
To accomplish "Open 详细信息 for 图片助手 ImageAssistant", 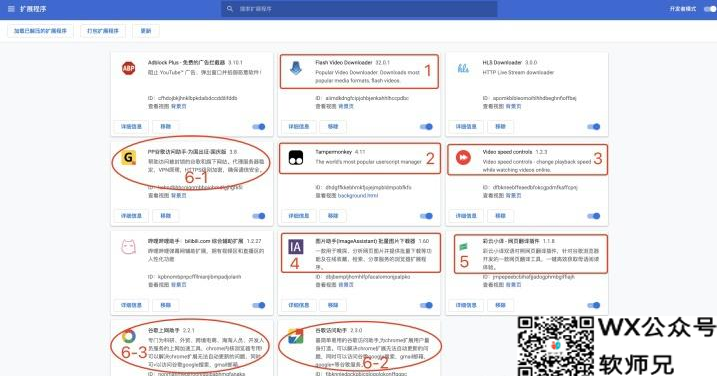I will 299,305.
